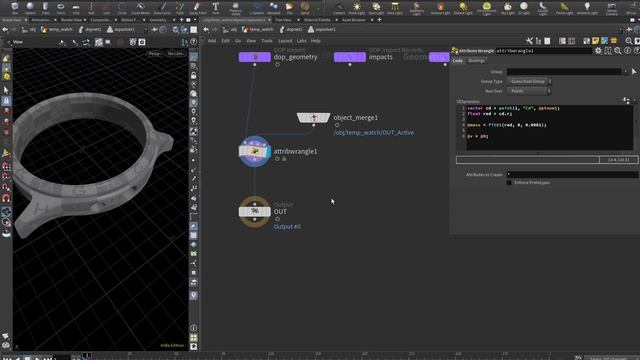
Task: Open network path history dropdown arrow
Action: coord(621,29)
